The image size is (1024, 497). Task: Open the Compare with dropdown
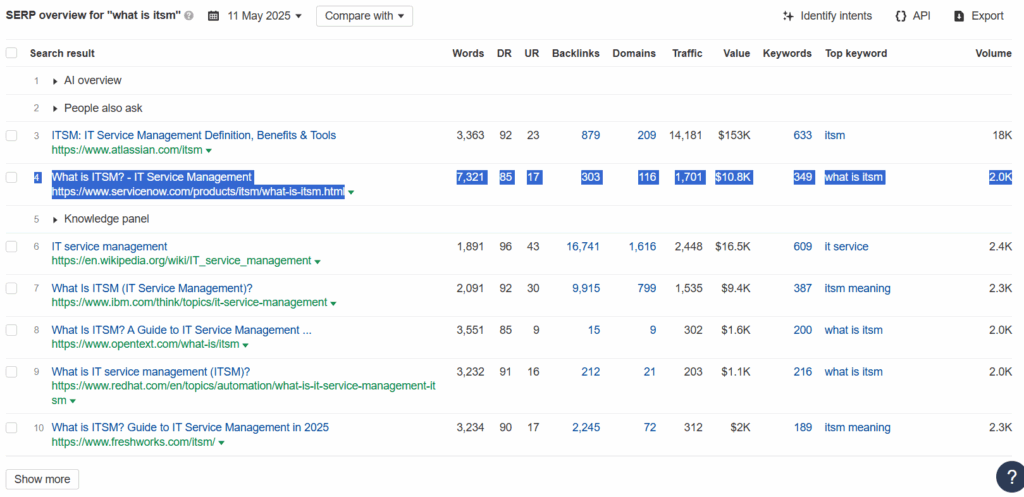364,16
